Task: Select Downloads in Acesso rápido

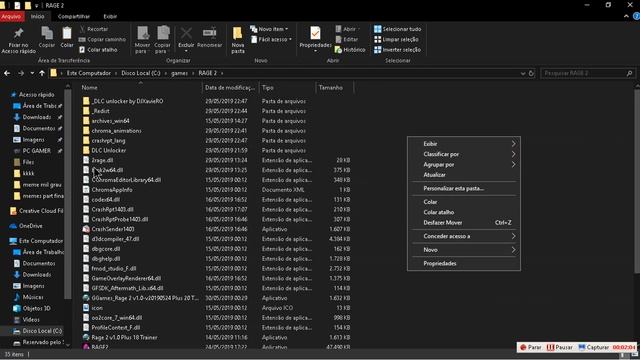Action: coord(37,118)
